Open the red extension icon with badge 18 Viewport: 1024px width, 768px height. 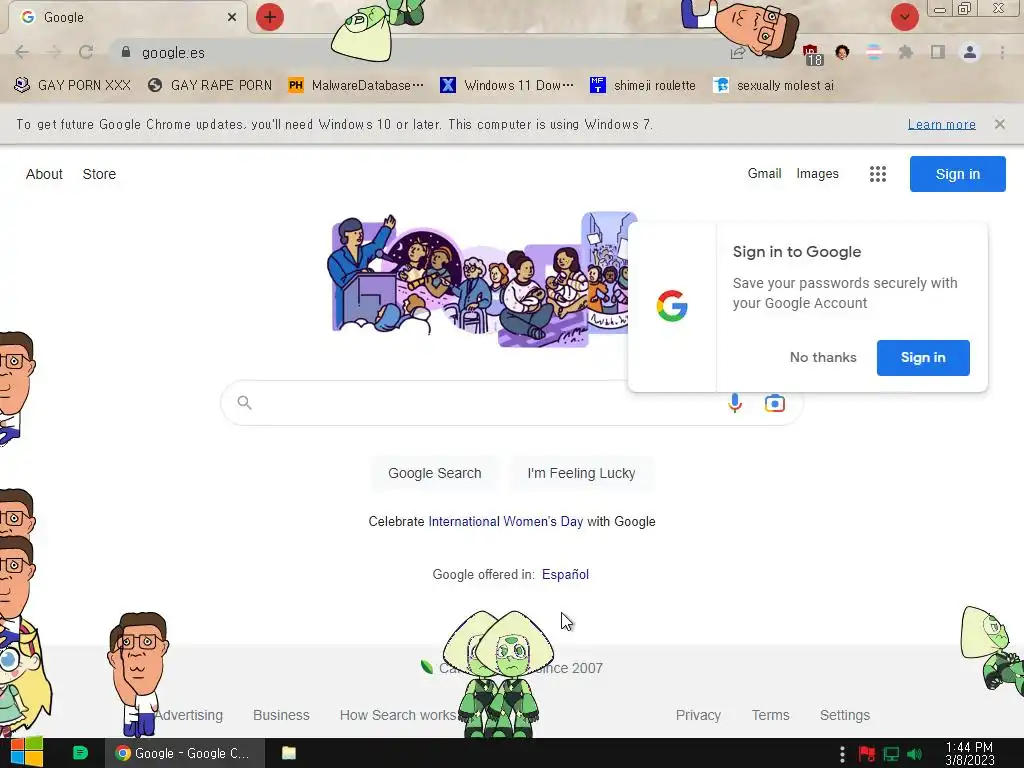pyautogui.click(x=812, y=54)
